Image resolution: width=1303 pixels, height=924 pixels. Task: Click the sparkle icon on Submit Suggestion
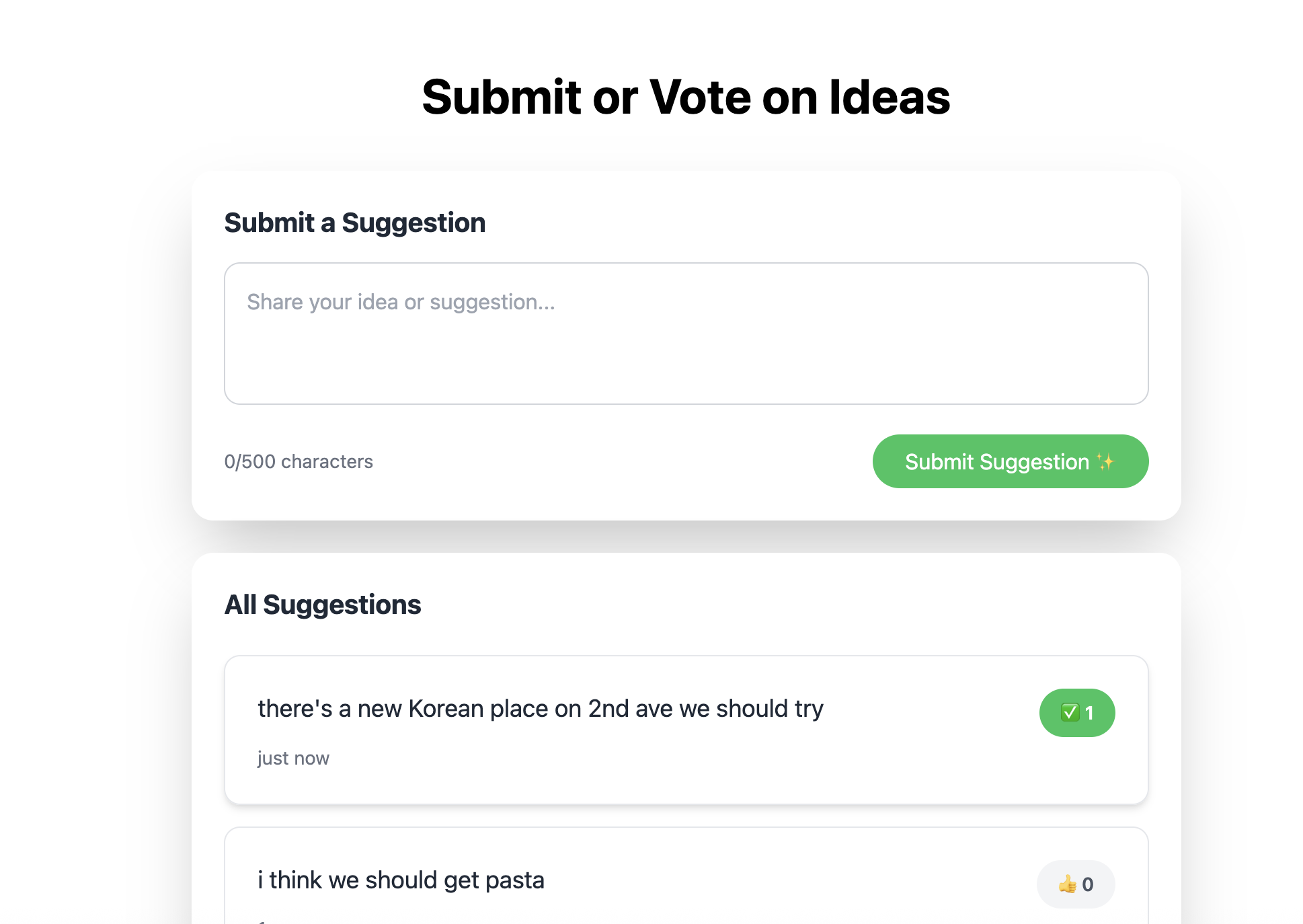1105,461
